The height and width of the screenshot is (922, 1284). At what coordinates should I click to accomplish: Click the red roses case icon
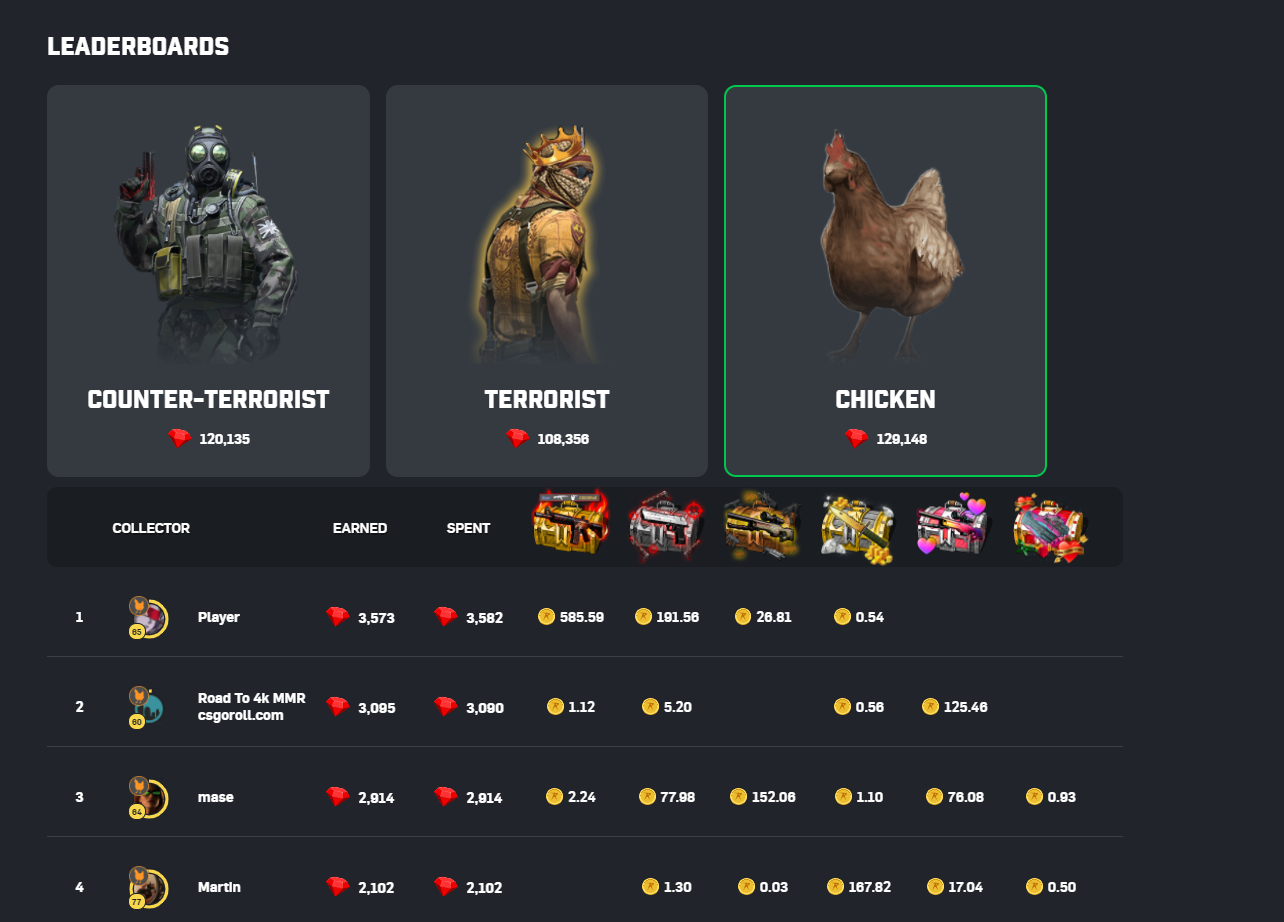1049,527
